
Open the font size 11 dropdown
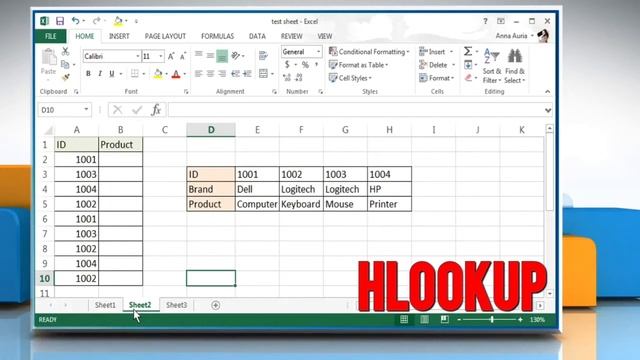coord(161,56)
